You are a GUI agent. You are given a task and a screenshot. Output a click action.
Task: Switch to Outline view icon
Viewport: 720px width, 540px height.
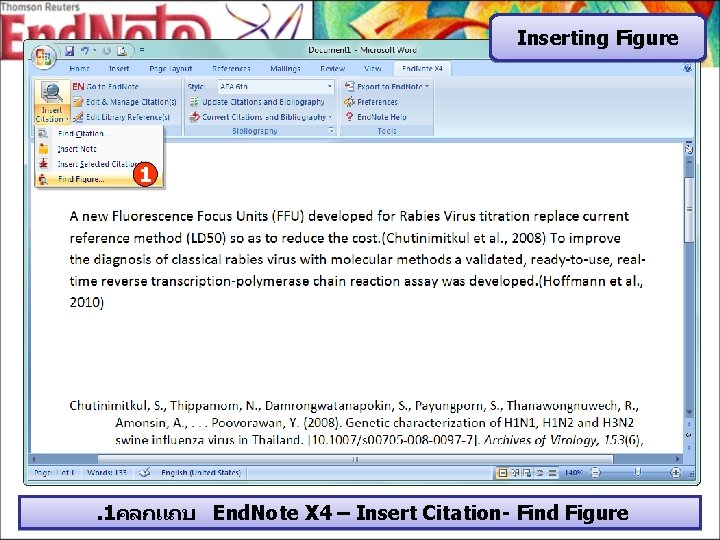[540, 473]
